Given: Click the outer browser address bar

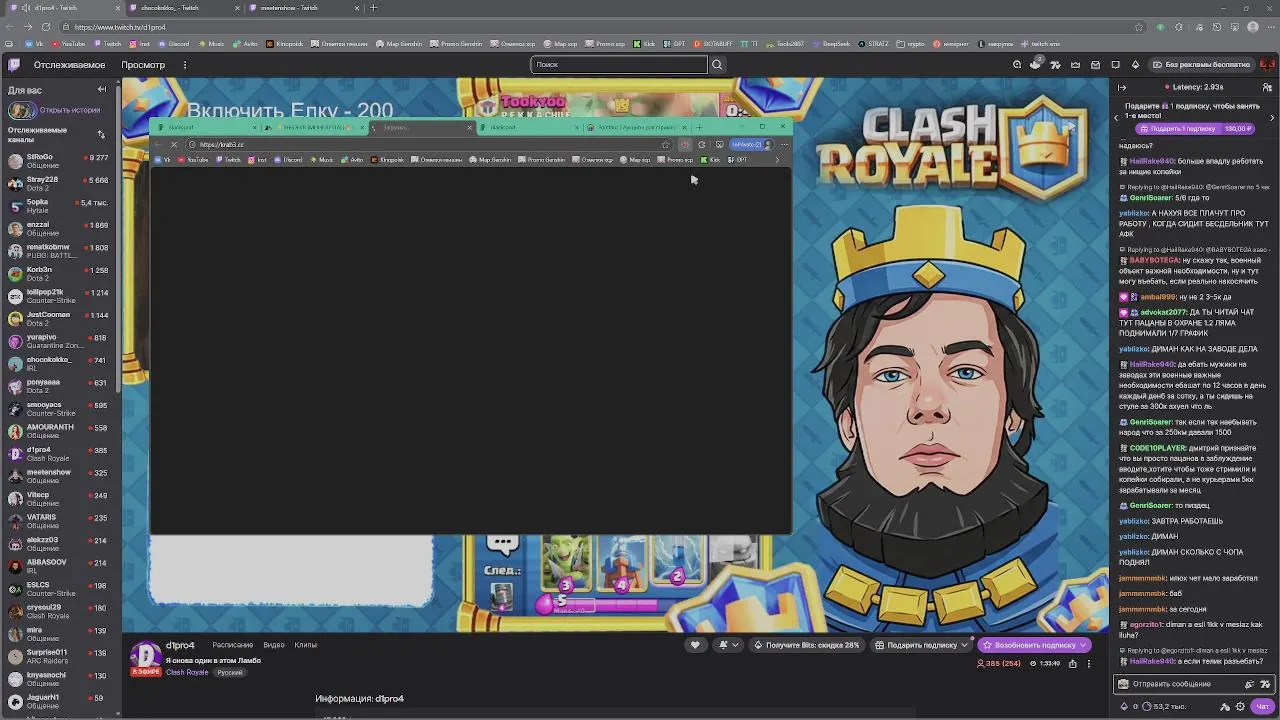Looking at the screenshot, I should click(x=600, y=27).
